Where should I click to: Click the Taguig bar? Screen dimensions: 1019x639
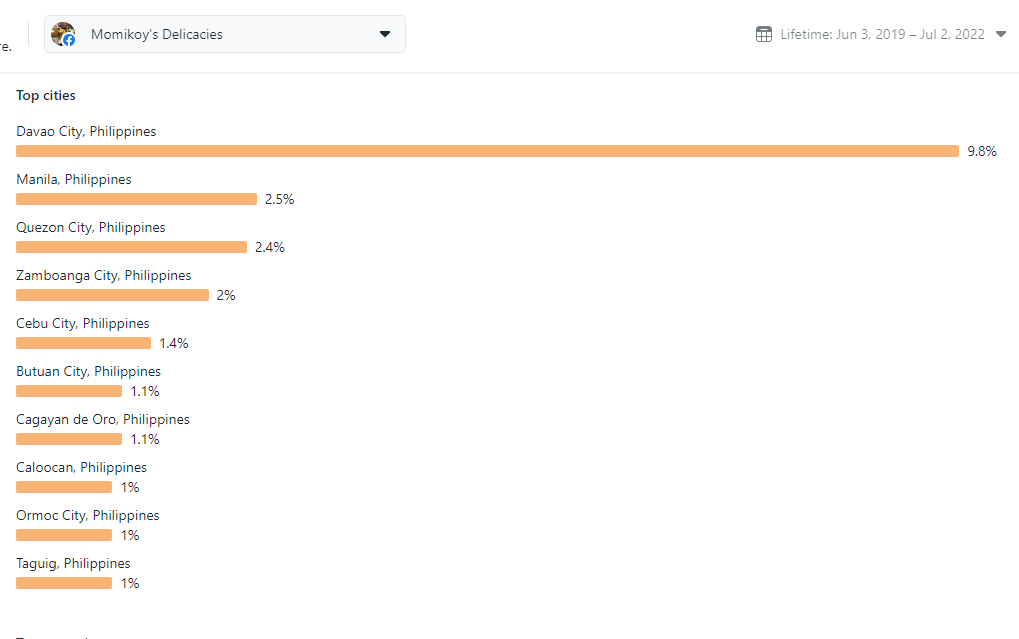pyautogui.click(x=64, y=583)
